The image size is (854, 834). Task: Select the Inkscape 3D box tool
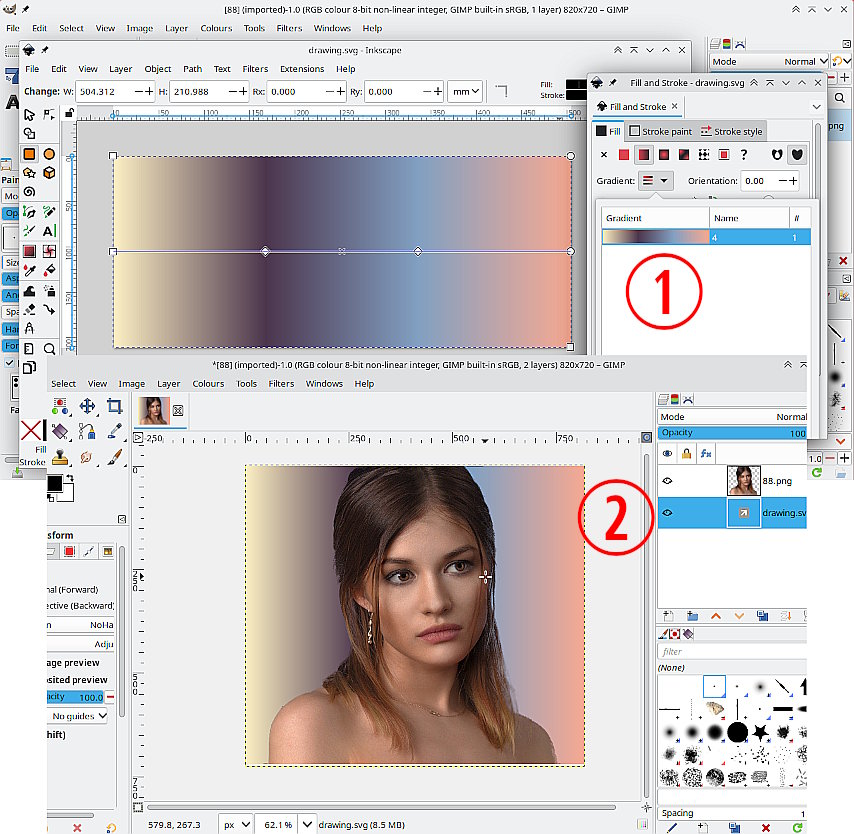tap(49, 173)
